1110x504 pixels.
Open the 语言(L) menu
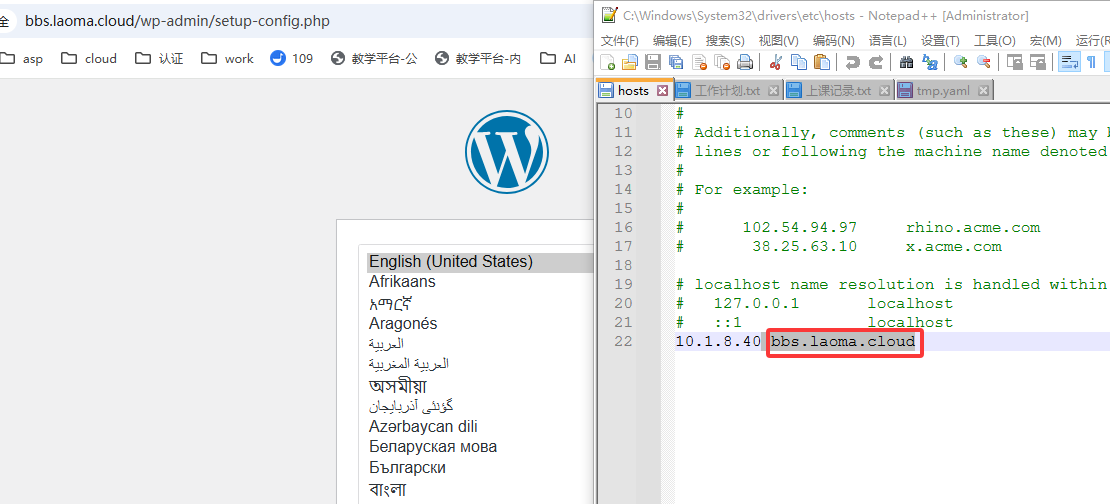tap(887, 40)
